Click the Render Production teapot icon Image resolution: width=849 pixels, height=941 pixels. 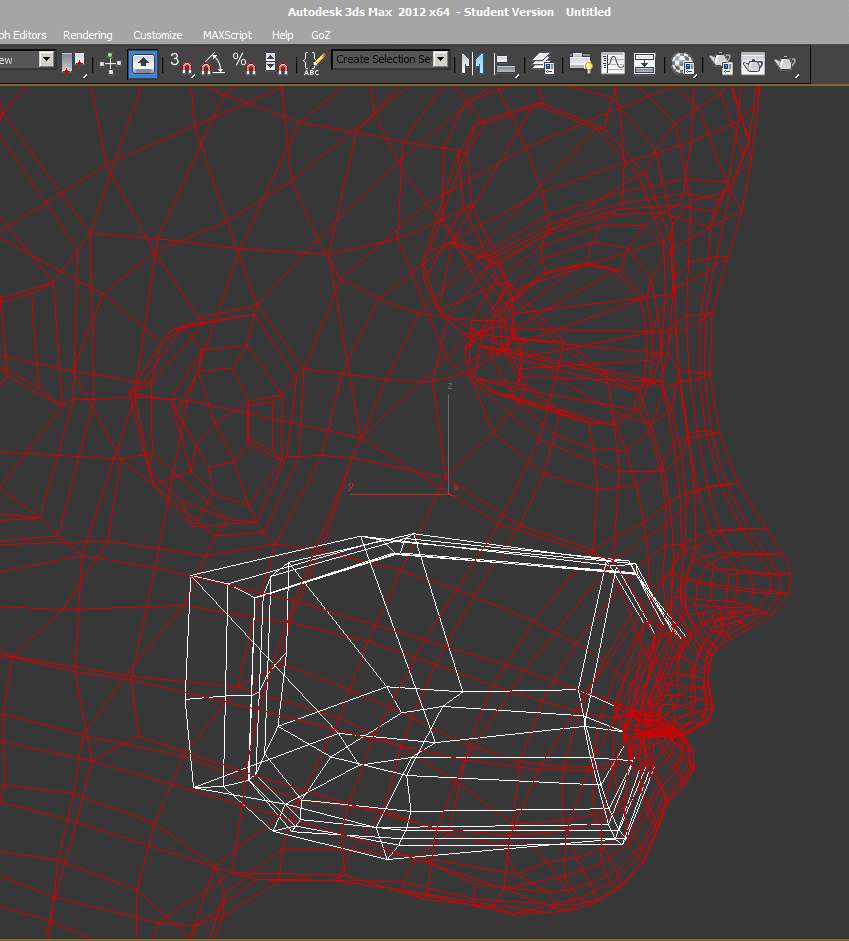point(786,63)
